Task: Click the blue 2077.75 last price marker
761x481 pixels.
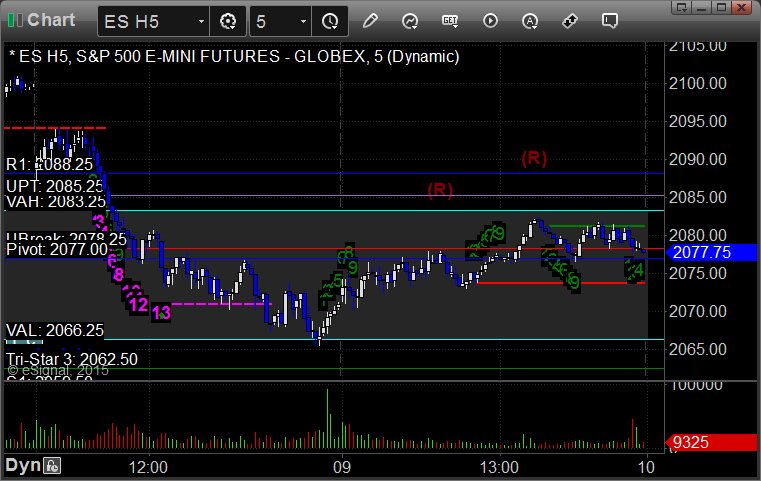Action: click(711, 252)
